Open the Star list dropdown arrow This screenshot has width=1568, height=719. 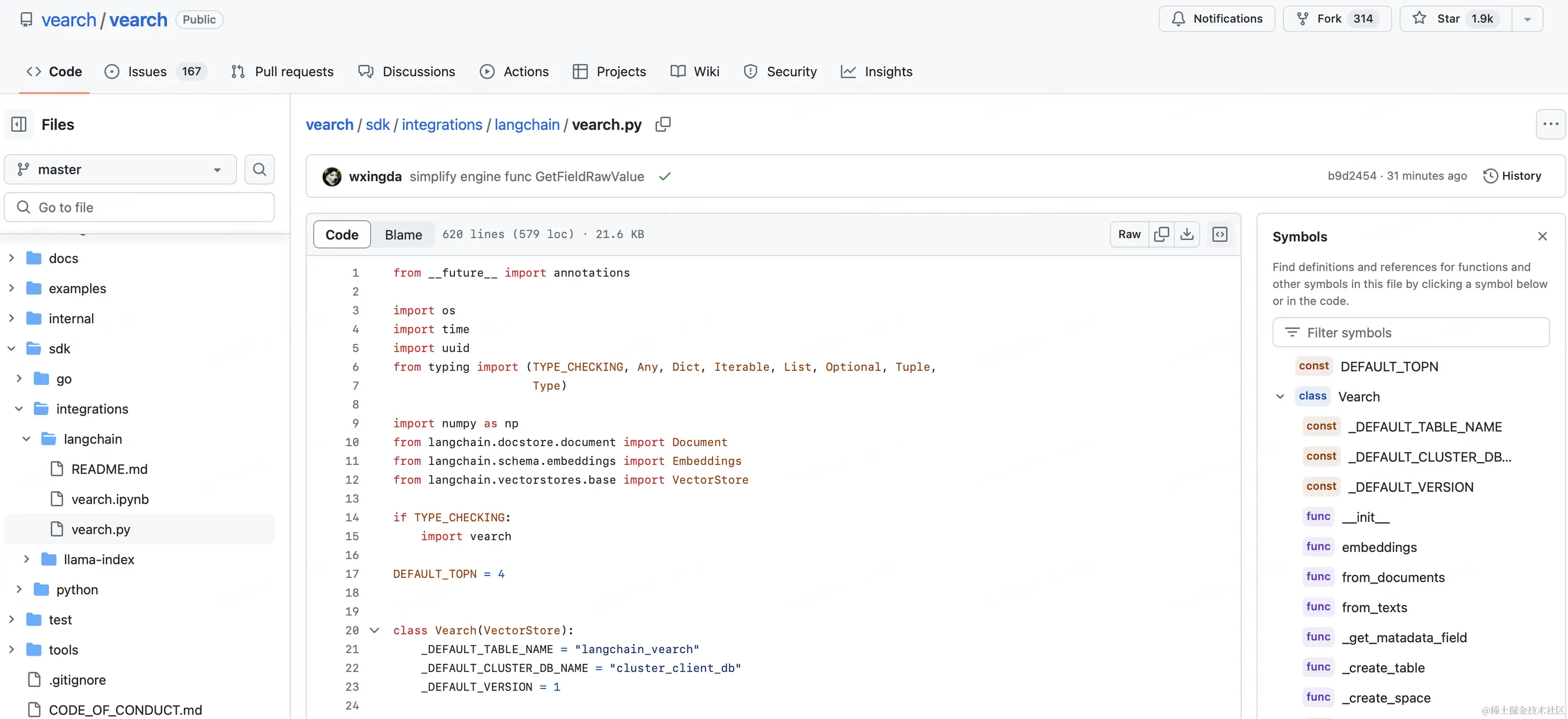1527,19
